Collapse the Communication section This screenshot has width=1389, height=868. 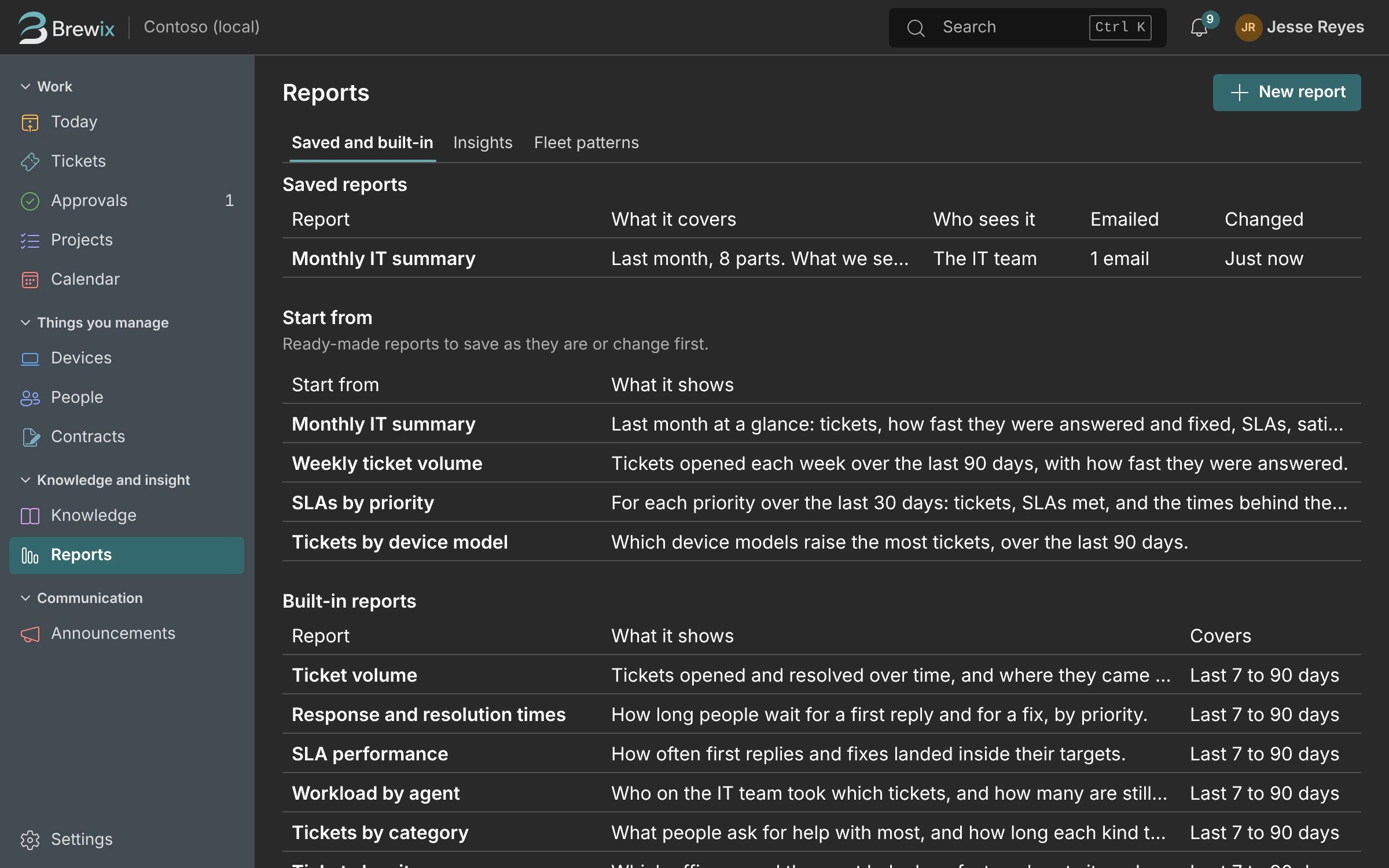81,598
